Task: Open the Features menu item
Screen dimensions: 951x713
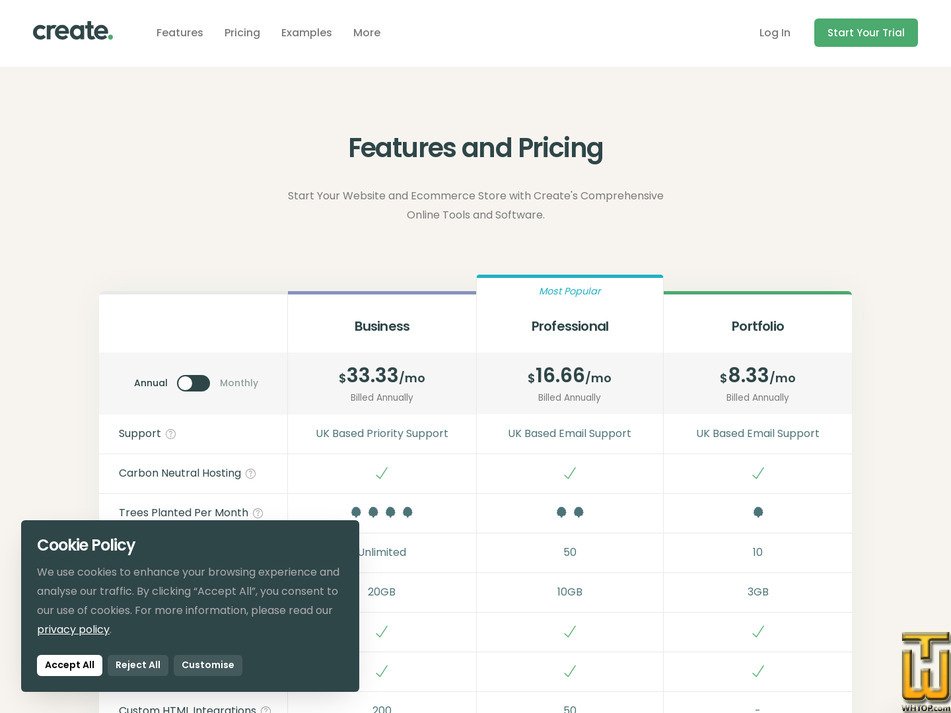Action: [180, 33]
